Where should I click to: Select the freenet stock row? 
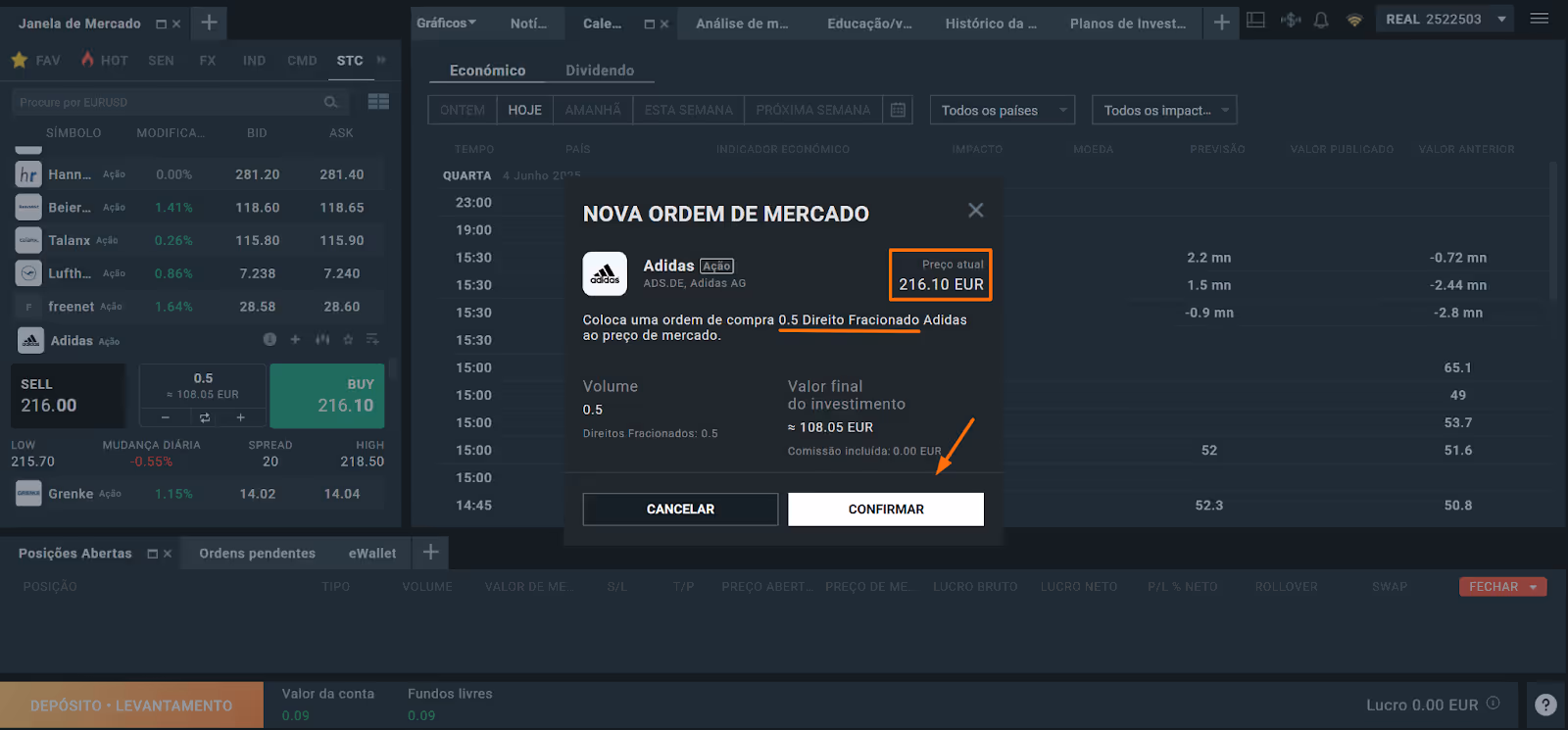199,307
